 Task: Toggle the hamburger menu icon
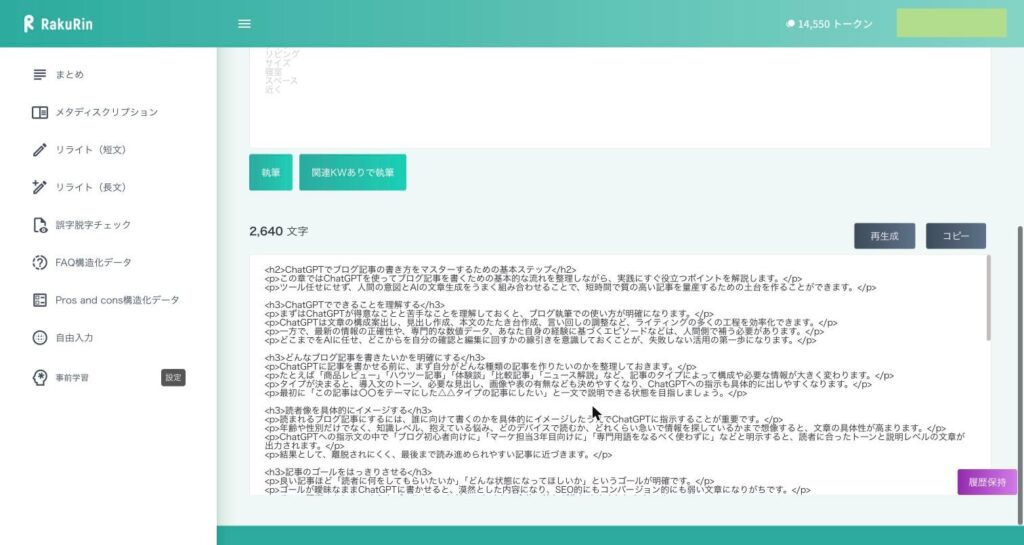tap(244, 24)
